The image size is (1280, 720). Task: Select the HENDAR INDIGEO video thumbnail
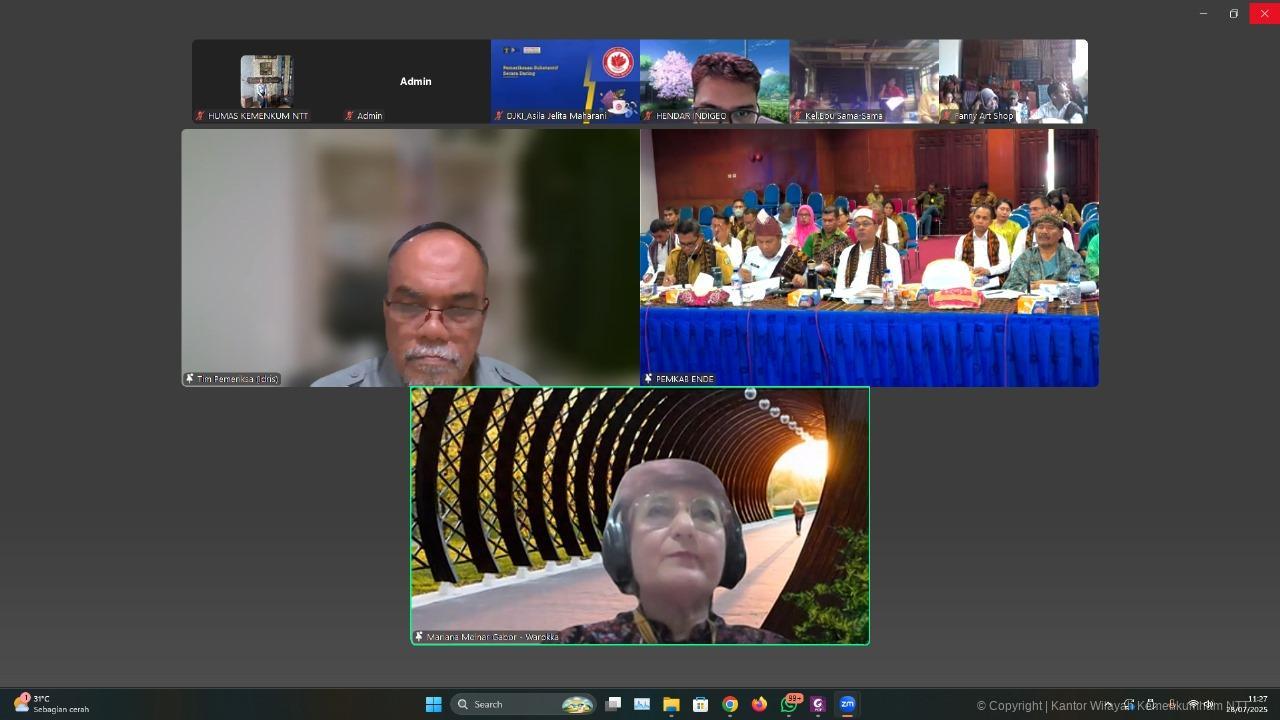pos(714,82)
